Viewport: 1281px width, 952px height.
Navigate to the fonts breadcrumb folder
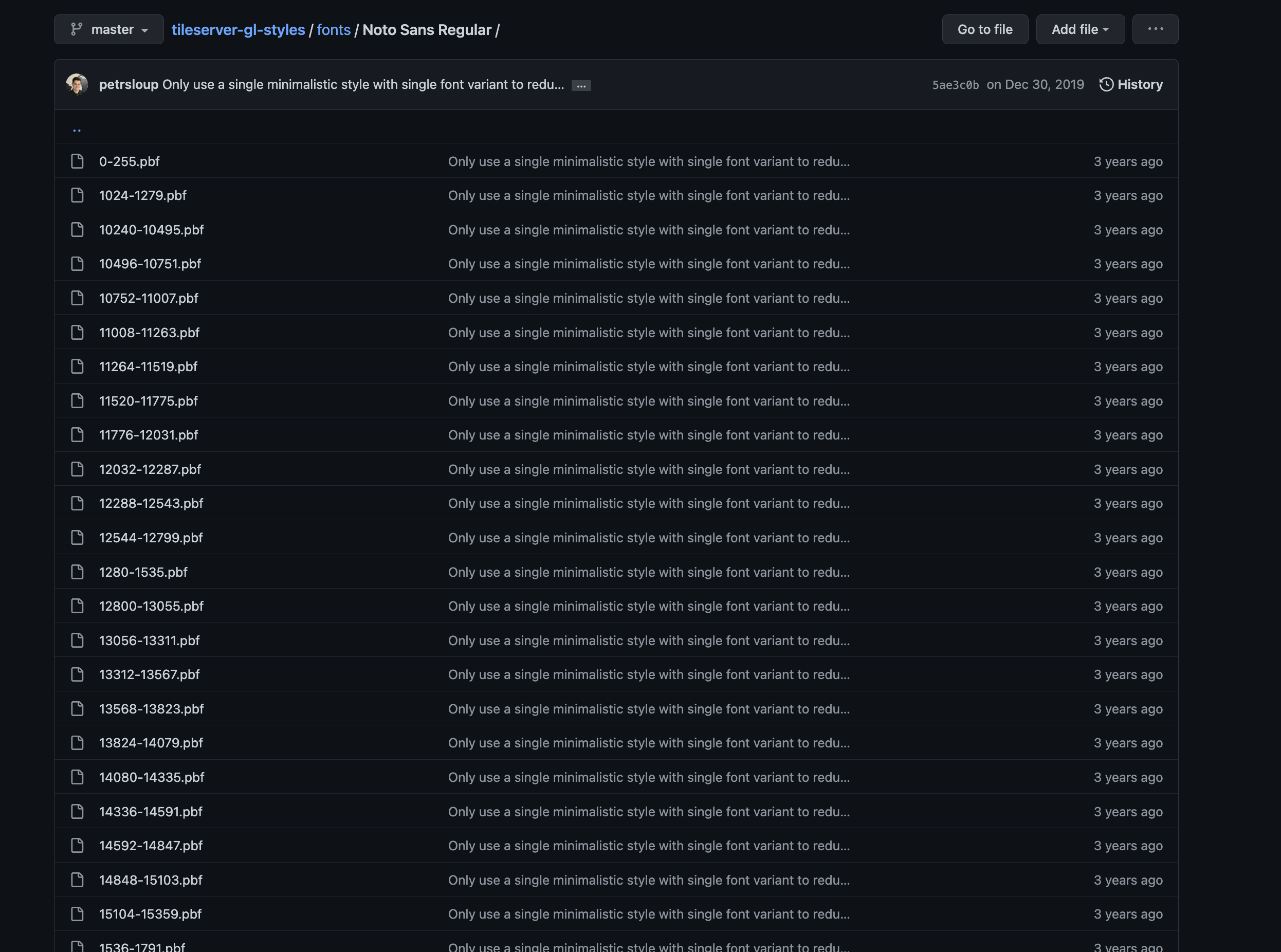334,30
